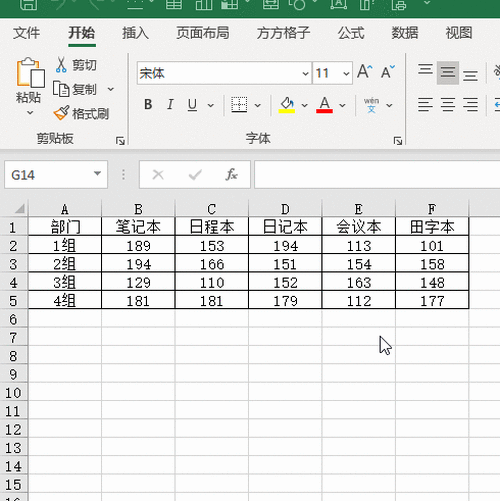Apply fill color with the paint bucket icon
The width and height of the screenshot is (500, 501).
point(287,105)
